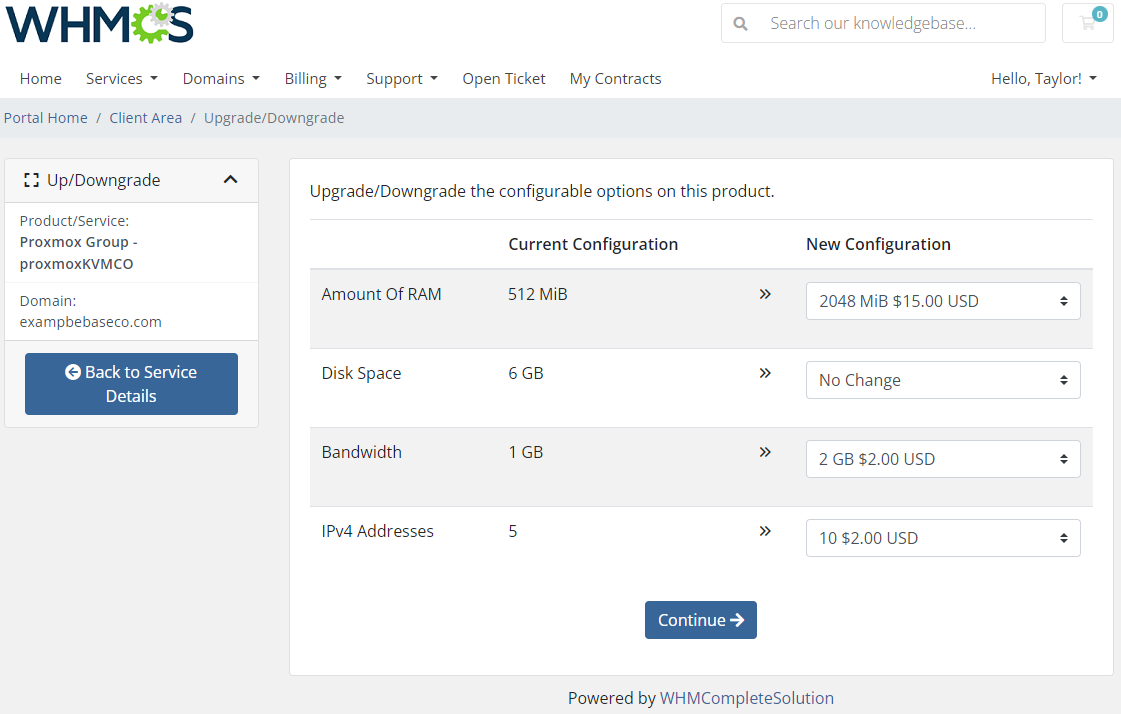Click the 'Amount Of RAM' label

381,294
